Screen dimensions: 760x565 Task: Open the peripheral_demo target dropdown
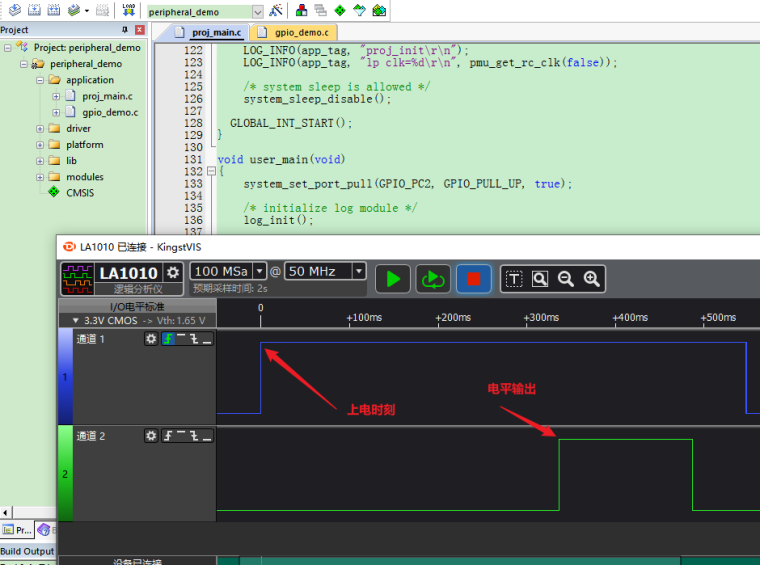click(257, 11)
